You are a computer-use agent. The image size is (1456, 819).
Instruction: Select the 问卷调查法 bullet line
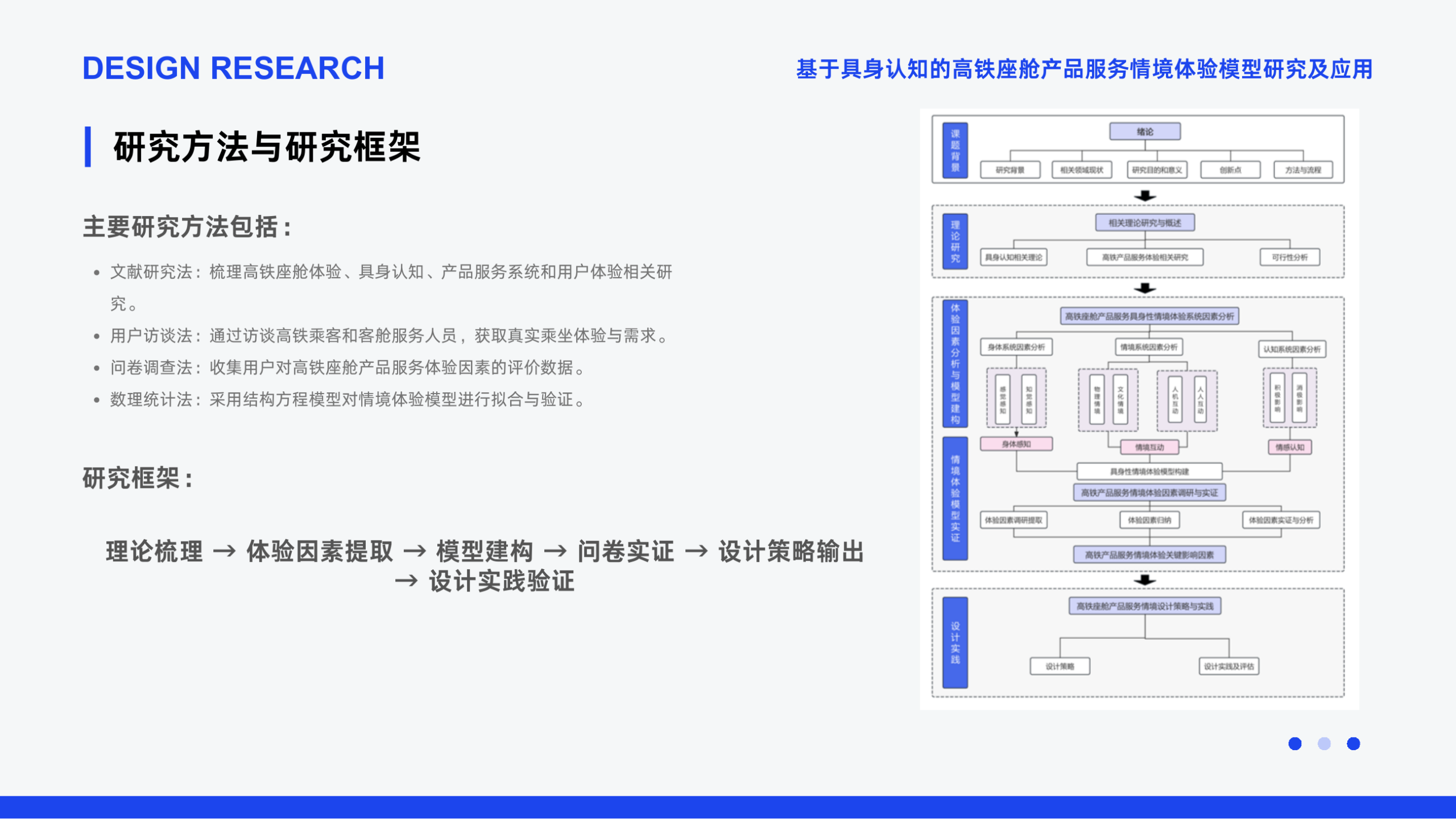341,367
